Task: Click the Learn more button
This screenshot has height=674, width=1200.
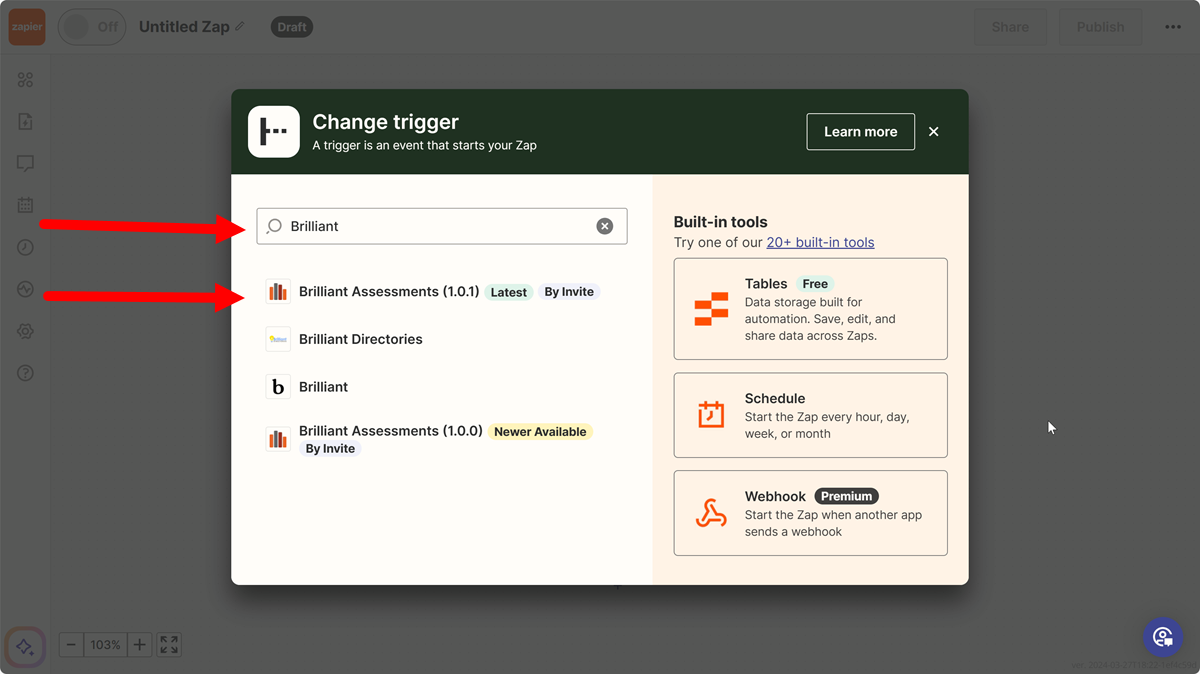Action: pos(860,131)
